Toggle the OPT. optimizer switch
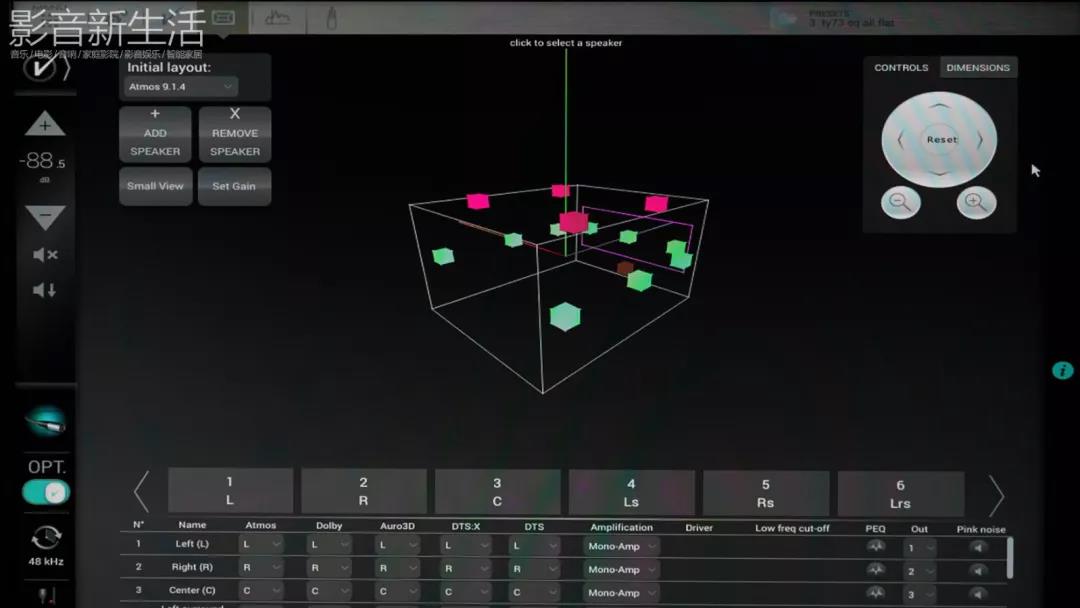 click(x=46, y=492)
